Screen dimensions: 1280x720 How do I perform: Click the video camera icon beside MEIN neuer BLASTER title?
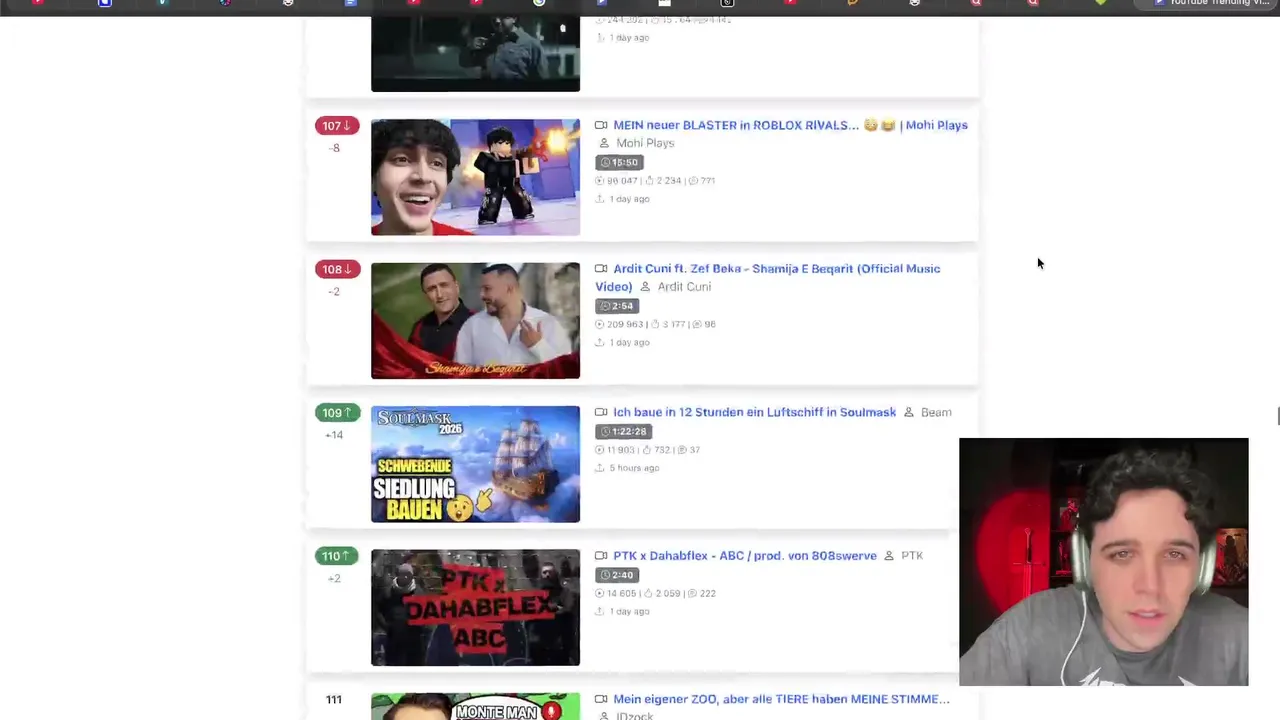point(601,125)
